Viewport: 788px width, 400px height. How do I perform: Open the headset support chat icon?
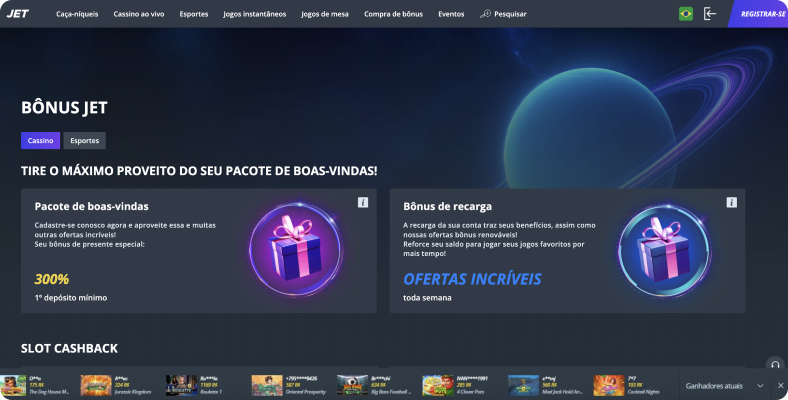[x=775, y=365]
